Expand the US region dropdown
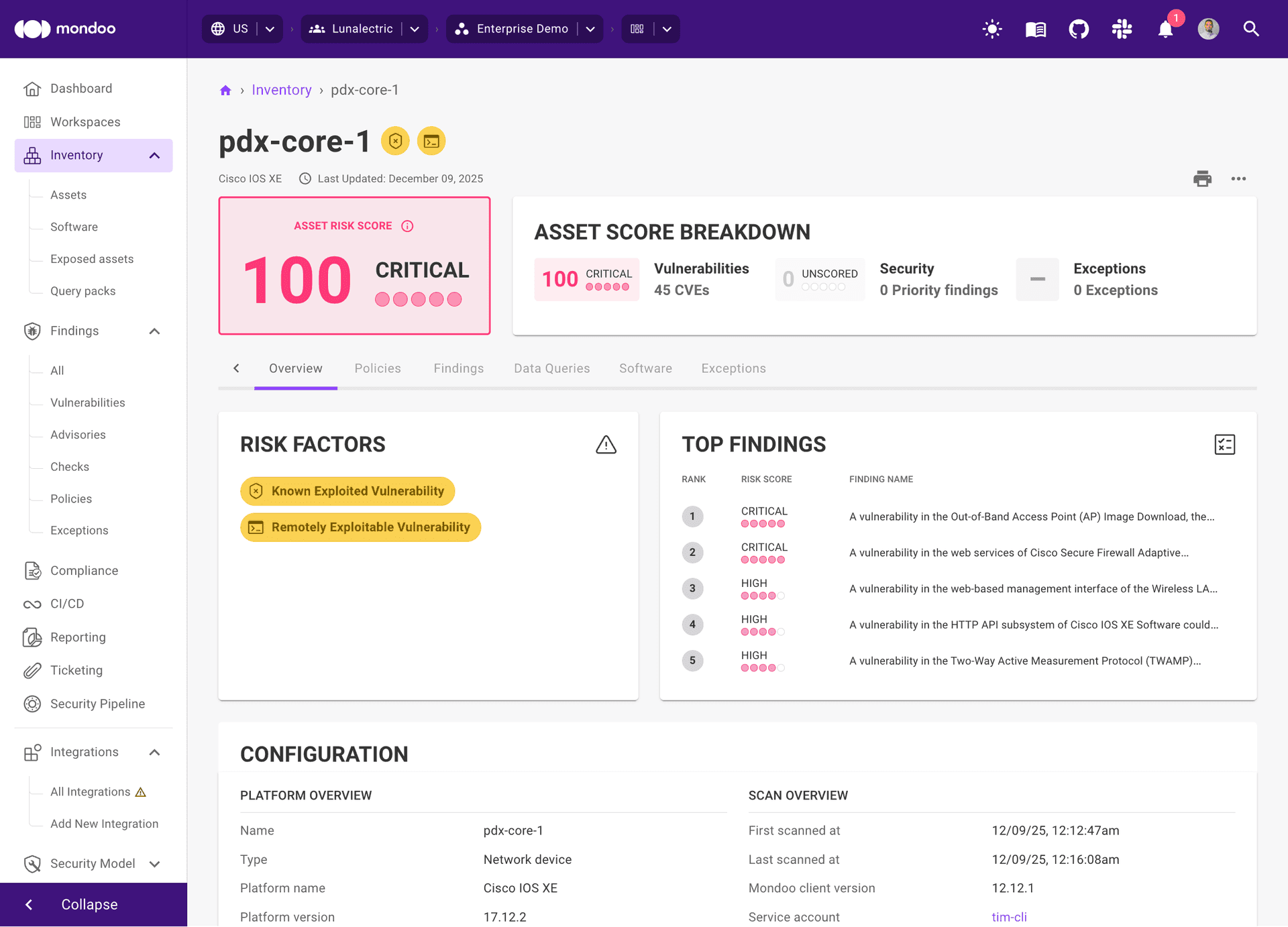 point(270,29)
